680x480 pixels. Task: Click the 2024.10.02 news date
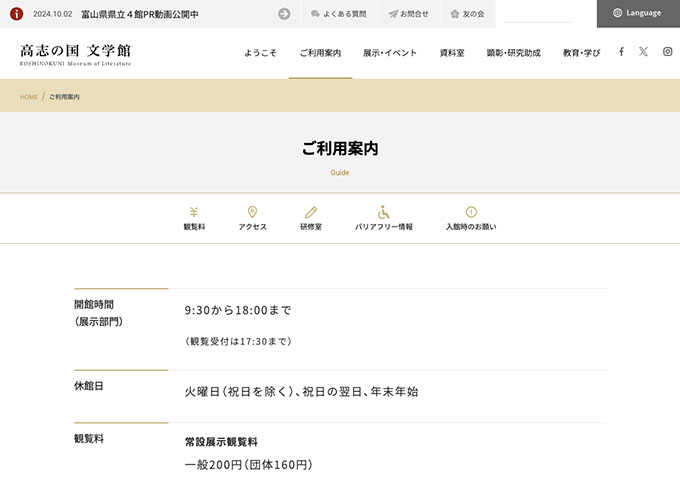(52, 14)
